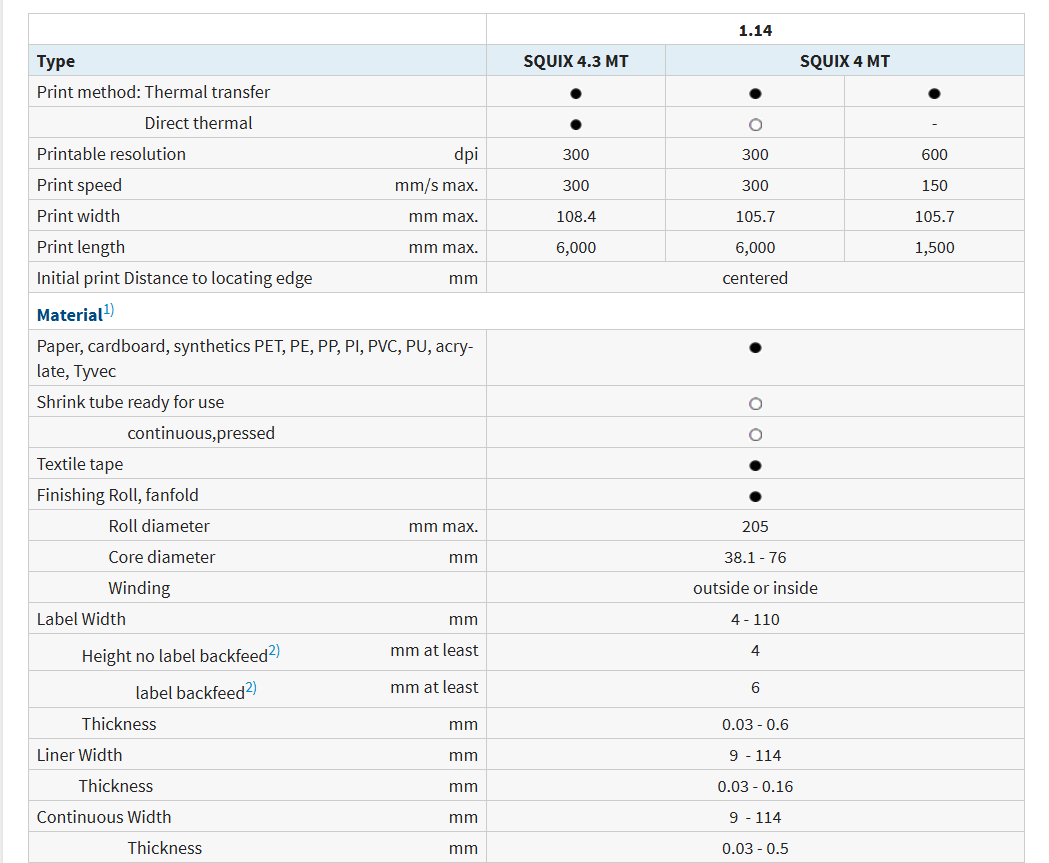1049x863 pixels.
Task: Click the filled dot in Textile tape row
Action: [755, 466]
